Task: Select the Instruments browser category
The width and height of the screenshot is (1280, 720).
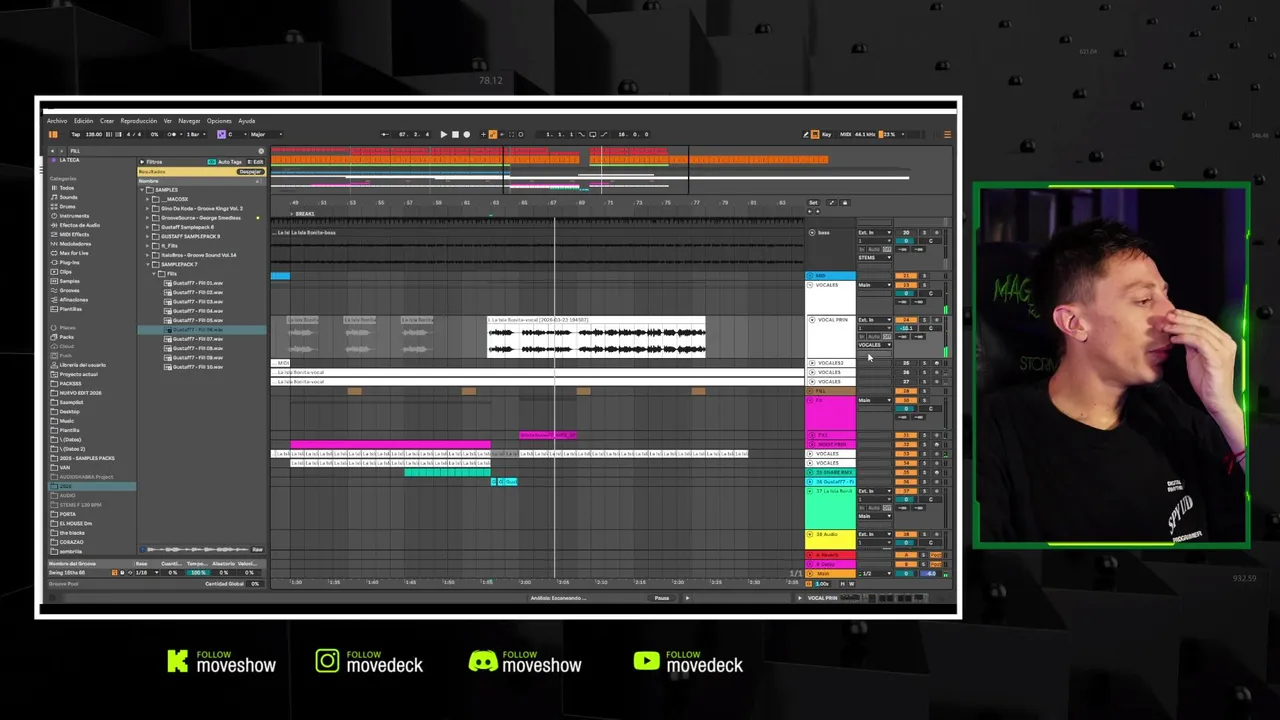Action: (72, 216)
